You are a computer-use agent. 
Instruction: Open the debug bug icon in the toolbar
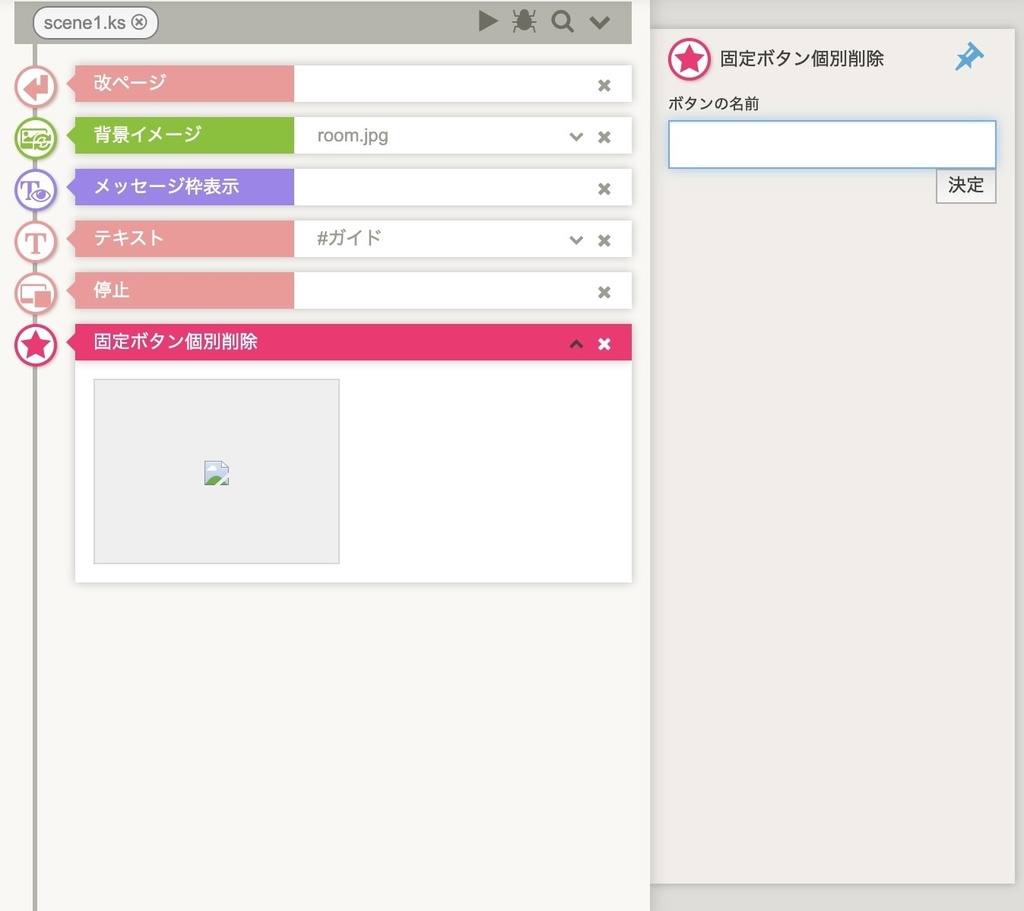pos(525,21)
